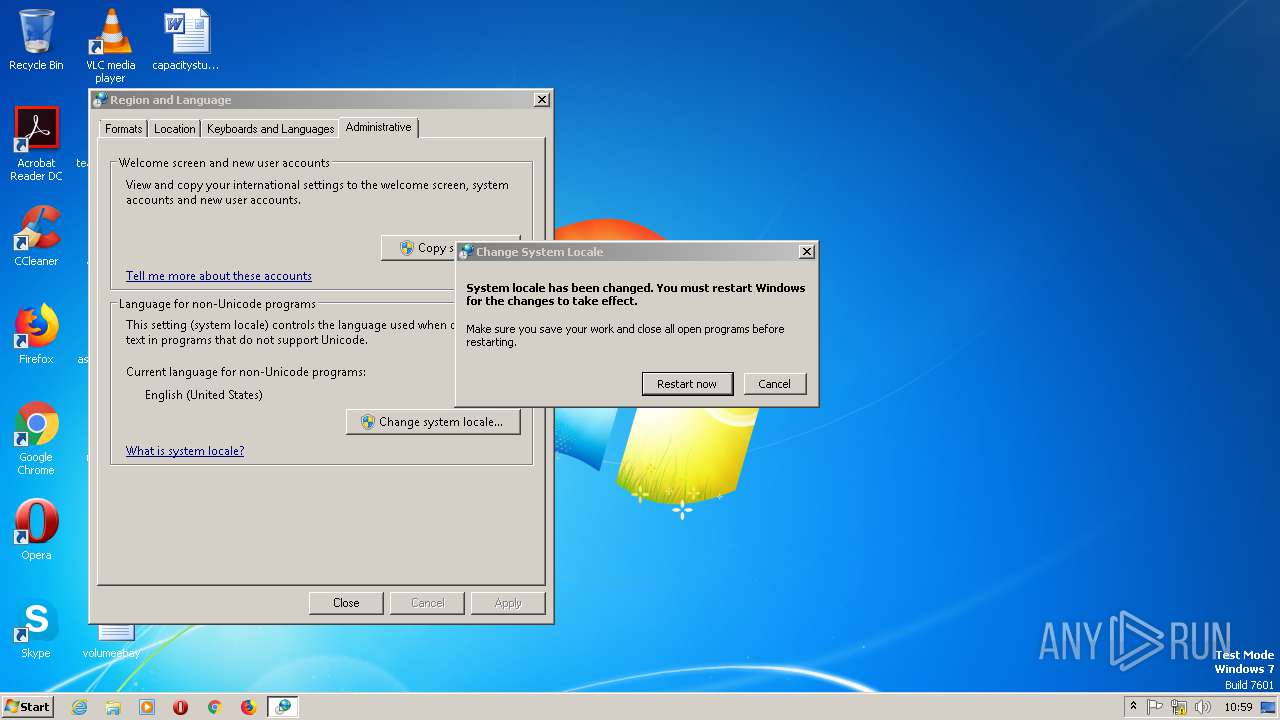Open volume speaker tray icon
1280x720 pixels.
[1202, 707]
